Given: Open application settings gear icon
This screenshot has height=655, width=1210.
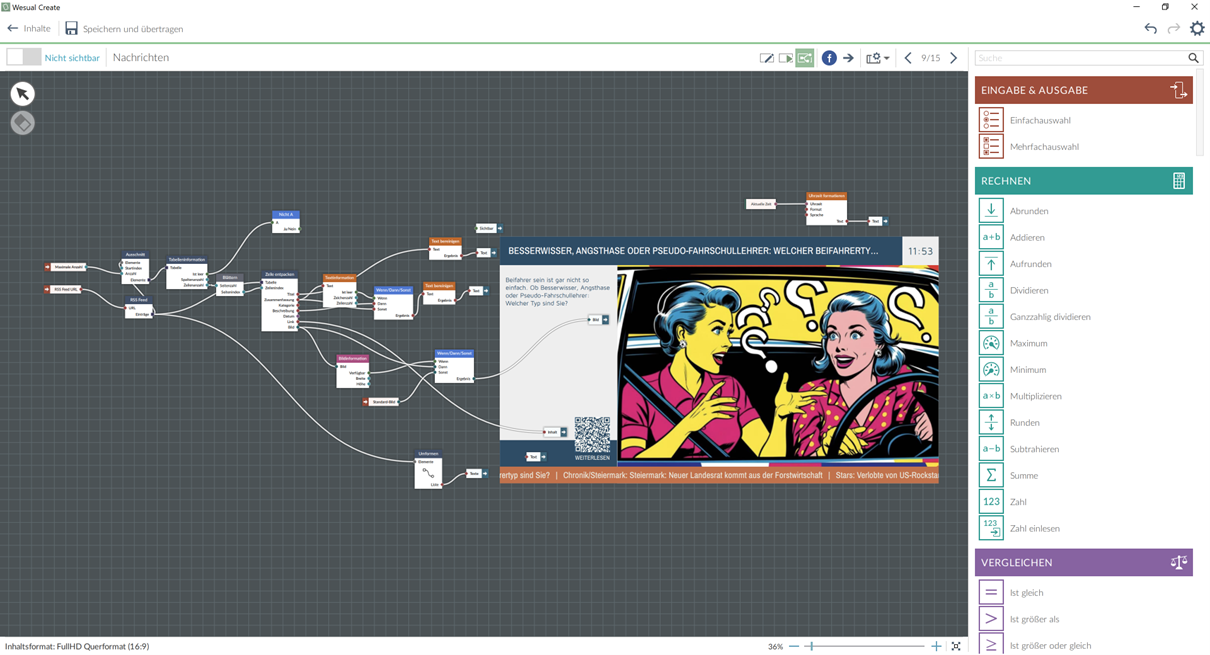Looking at the screenshot, I should tap(1197, 28).
